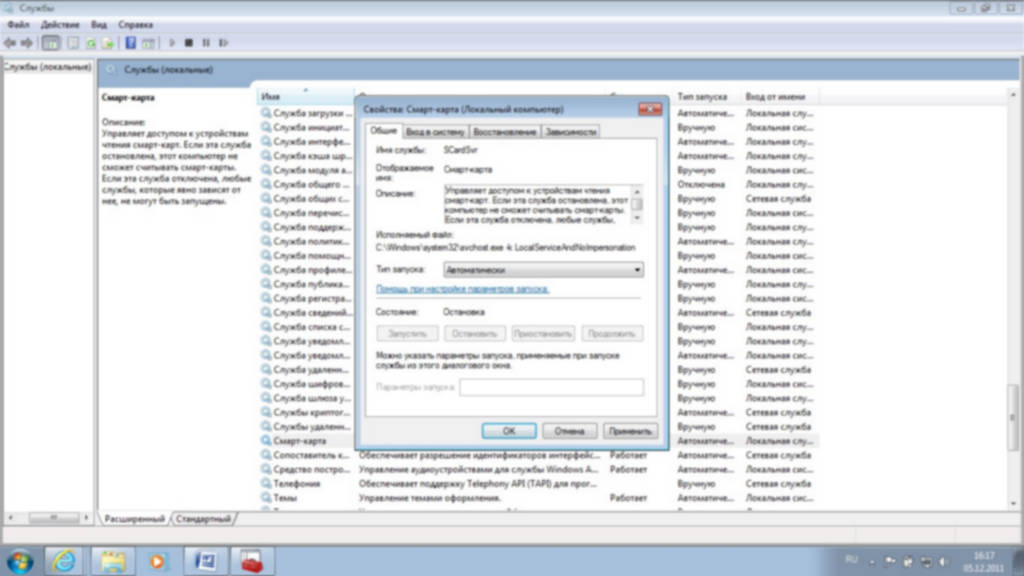This screenshot has height=576, width=1024.
Task: Open the startup parameters help link
Action: tap(461, 289)
